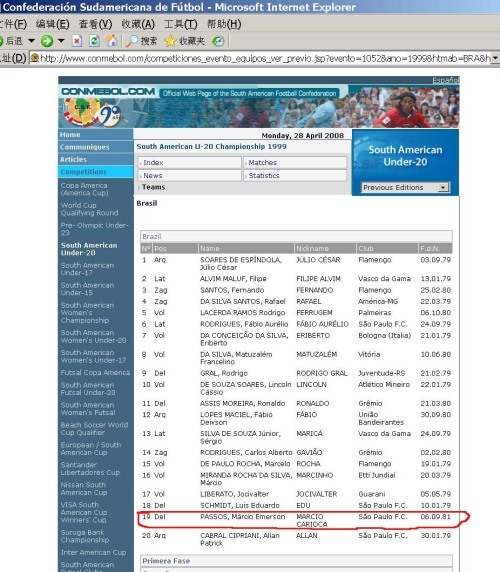Screen dimensions: 500x572
Task: Open the Help (帮助) menu
Action: (x=224, y=24)
